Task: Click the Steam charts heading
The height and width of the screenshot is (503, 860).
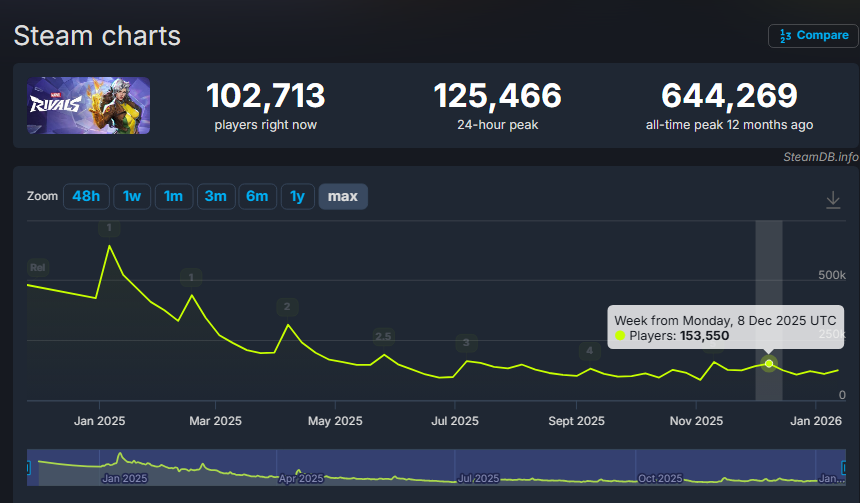Action: [97, 36]
